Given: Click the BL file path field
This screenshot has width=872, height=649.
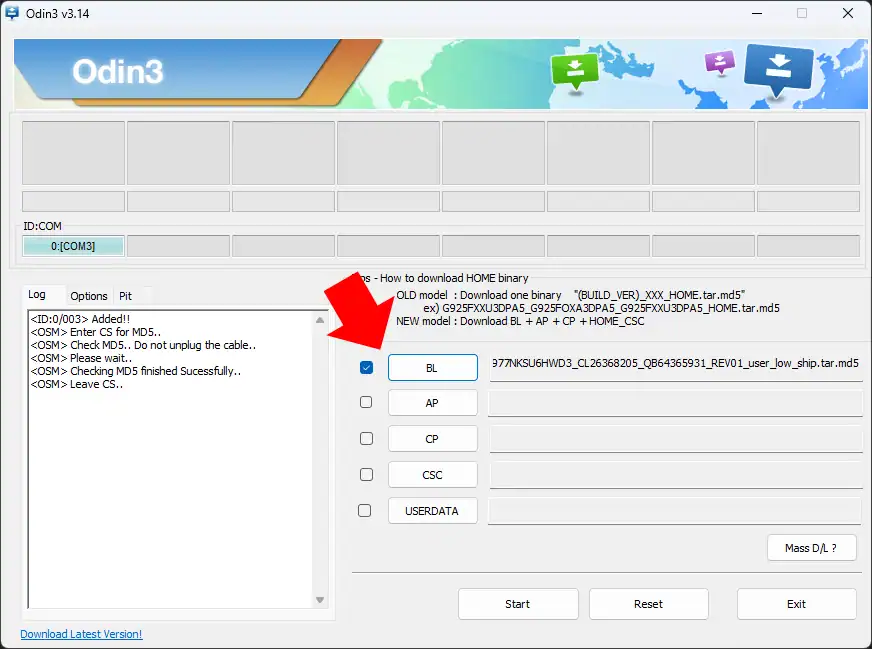Looking at the screenshot, I should click(675, 365).
